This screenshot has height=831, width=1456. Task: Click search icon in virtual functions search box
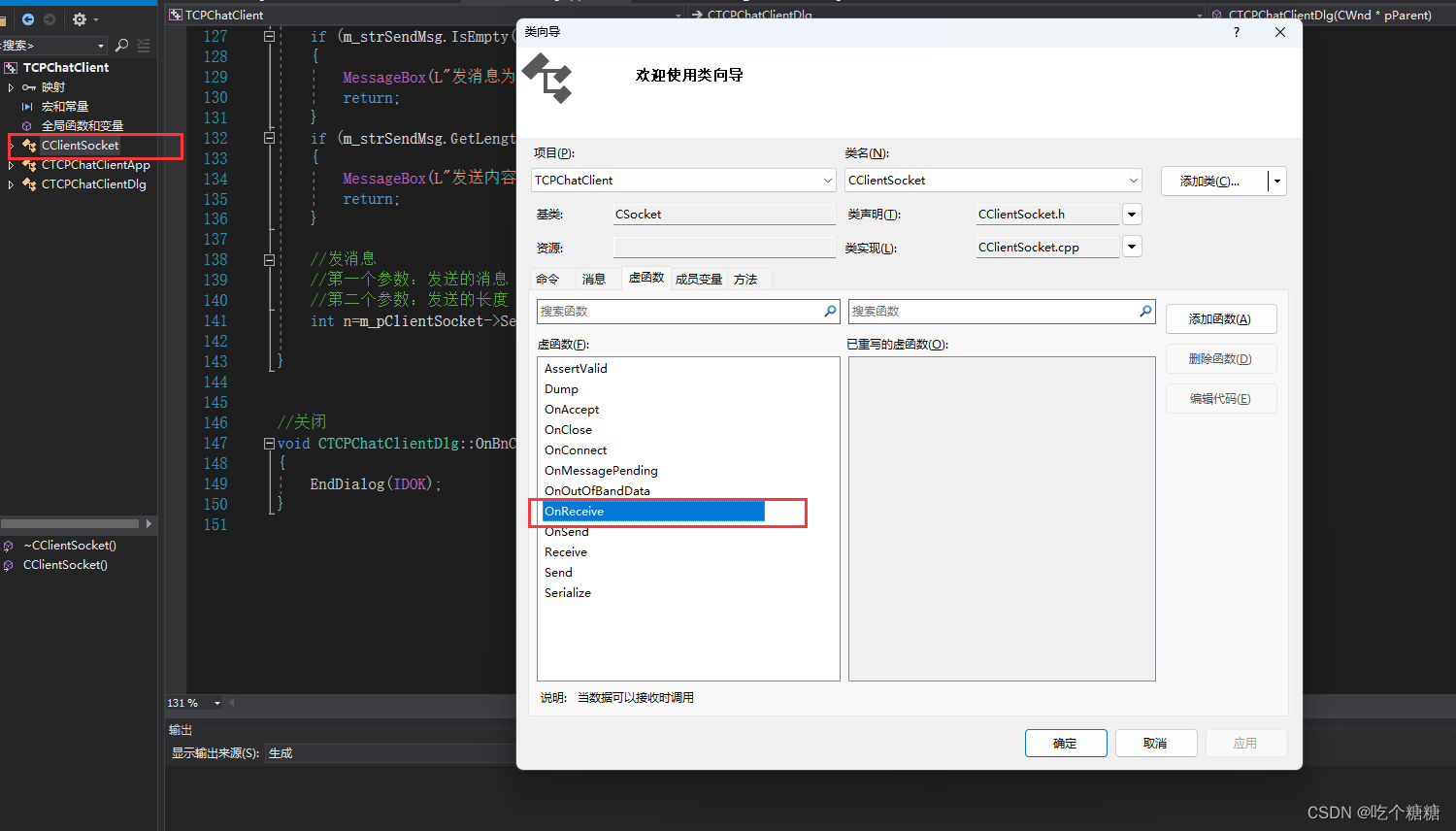click(830, 312)
